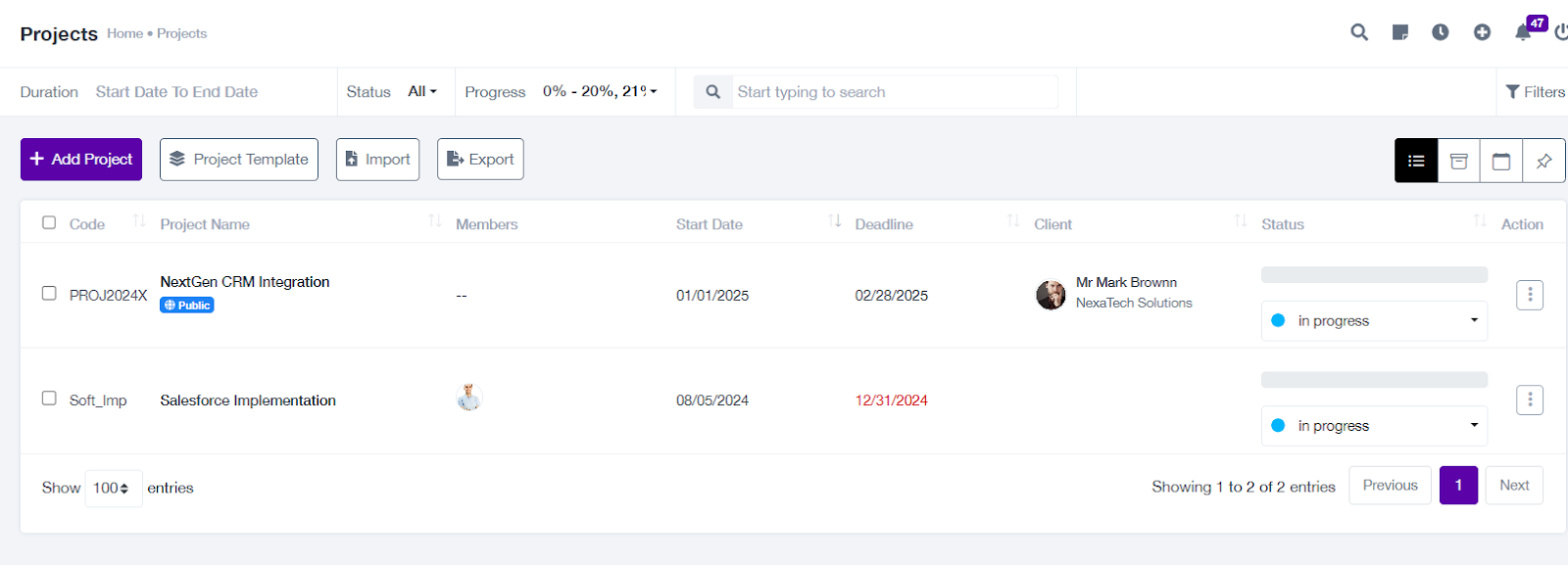Click Showing 1 to 2 of 2 entries text

click(1244, 487)
